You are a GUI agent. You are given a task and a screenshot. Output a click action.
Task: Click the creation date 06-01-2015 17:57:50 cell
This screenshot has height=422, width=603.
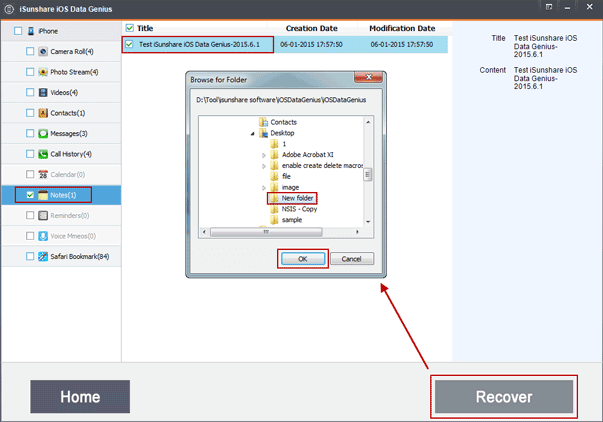311,44
